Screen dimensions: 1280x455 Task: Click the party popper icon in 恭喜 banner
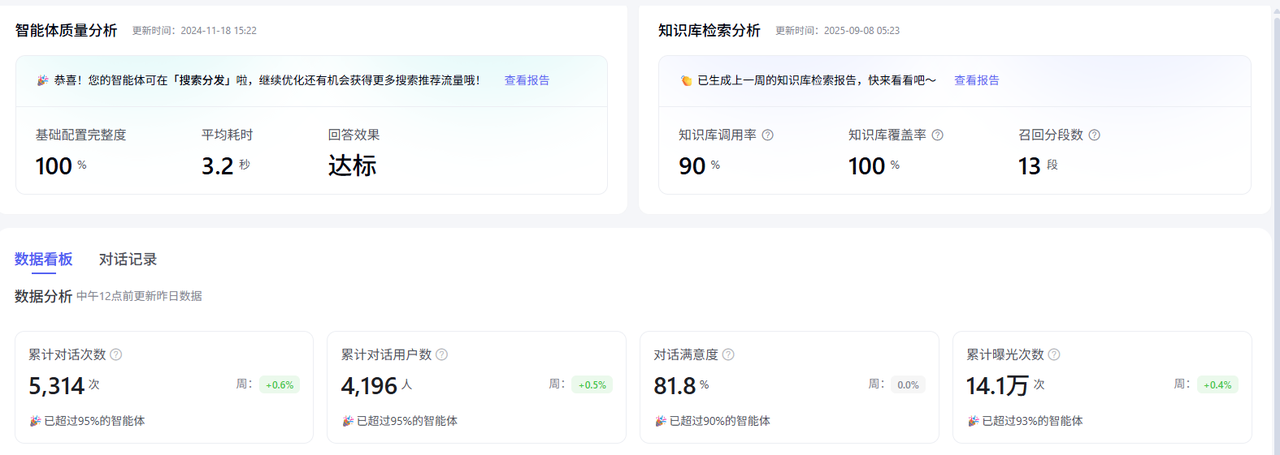click(43, 80)
